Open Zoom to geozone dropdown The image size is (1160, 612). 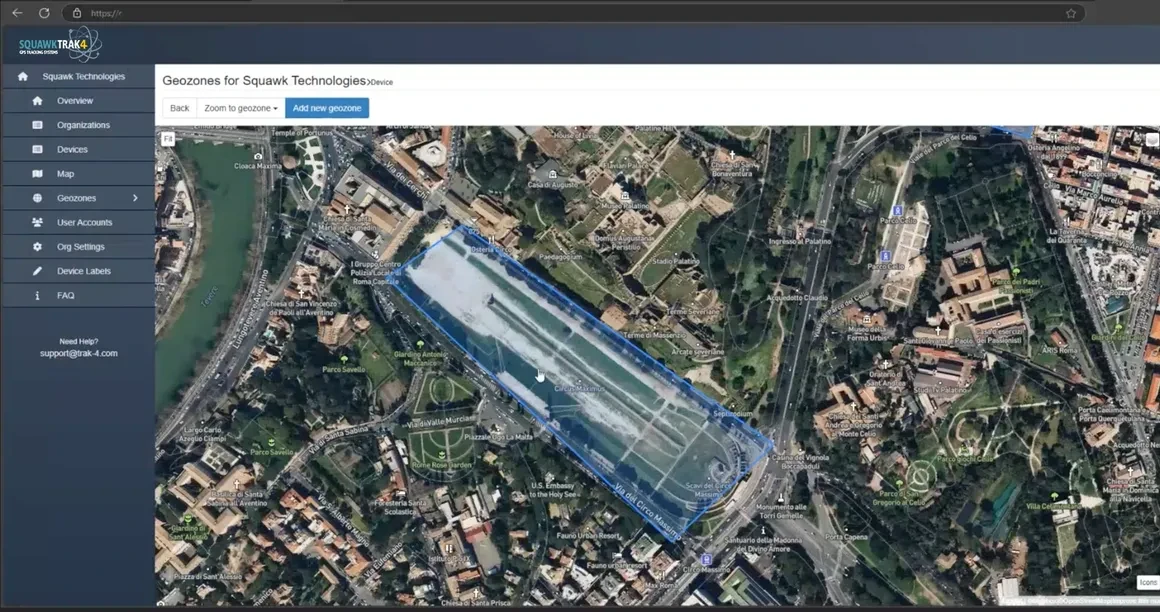pos(240,108)
